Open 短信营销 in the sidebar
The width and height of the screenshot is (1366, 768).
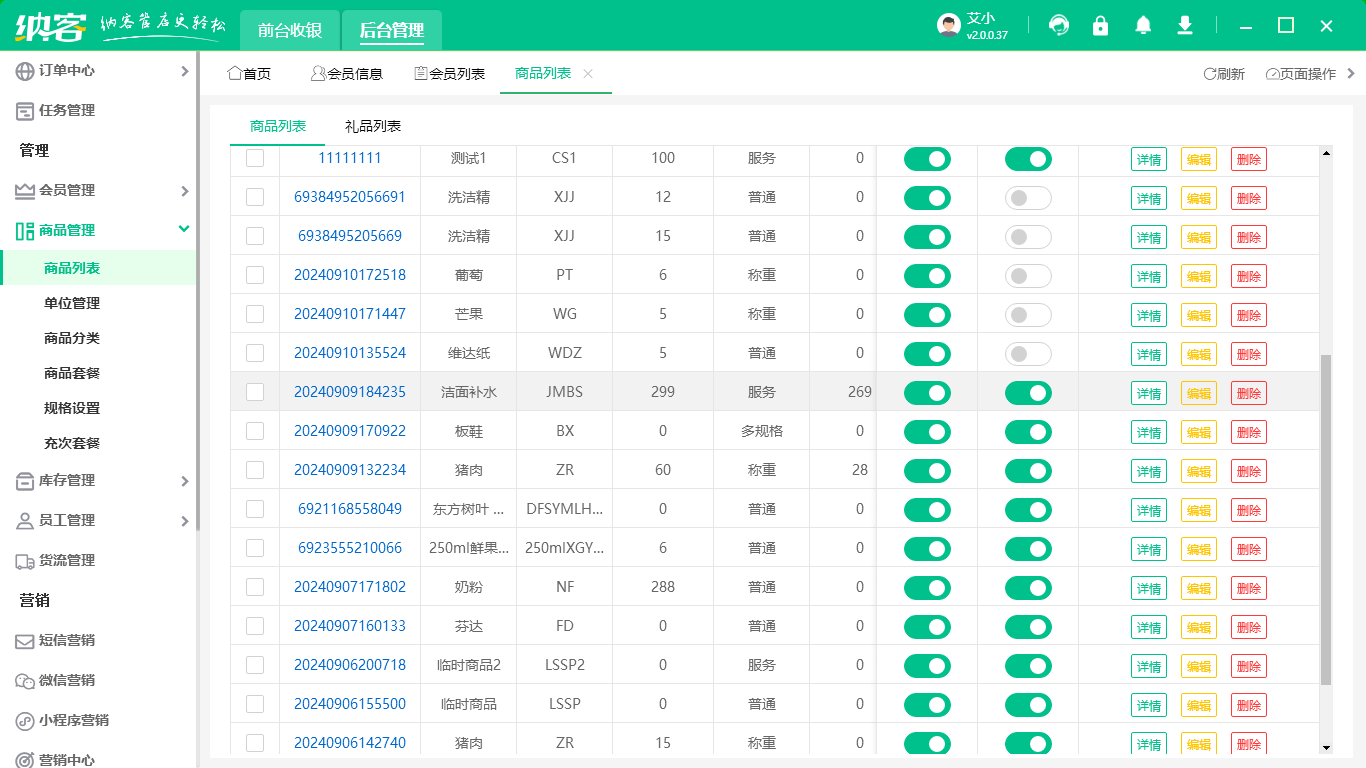tap(67, 640)
